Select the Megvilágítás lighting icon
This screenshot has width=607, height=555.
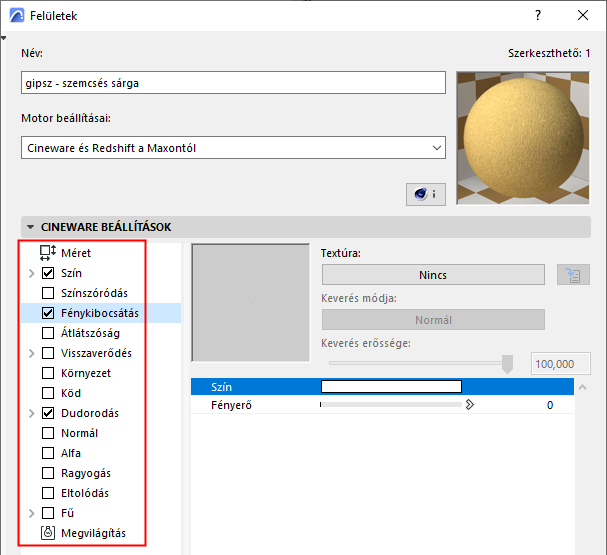[48, 533]
